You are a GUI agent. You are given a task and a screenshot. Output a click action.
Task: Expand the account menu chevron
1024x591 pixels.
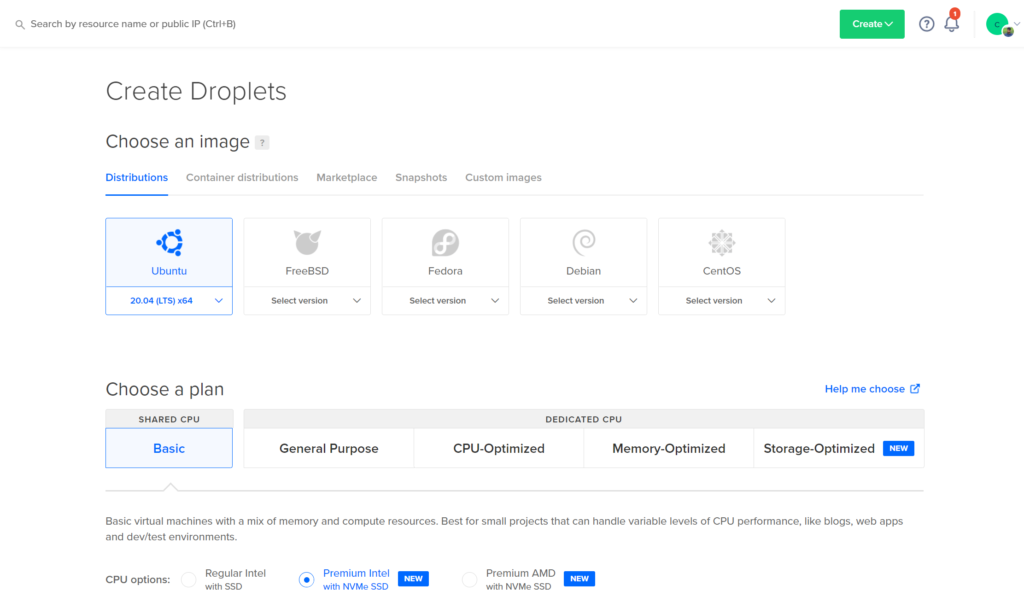1017,24
